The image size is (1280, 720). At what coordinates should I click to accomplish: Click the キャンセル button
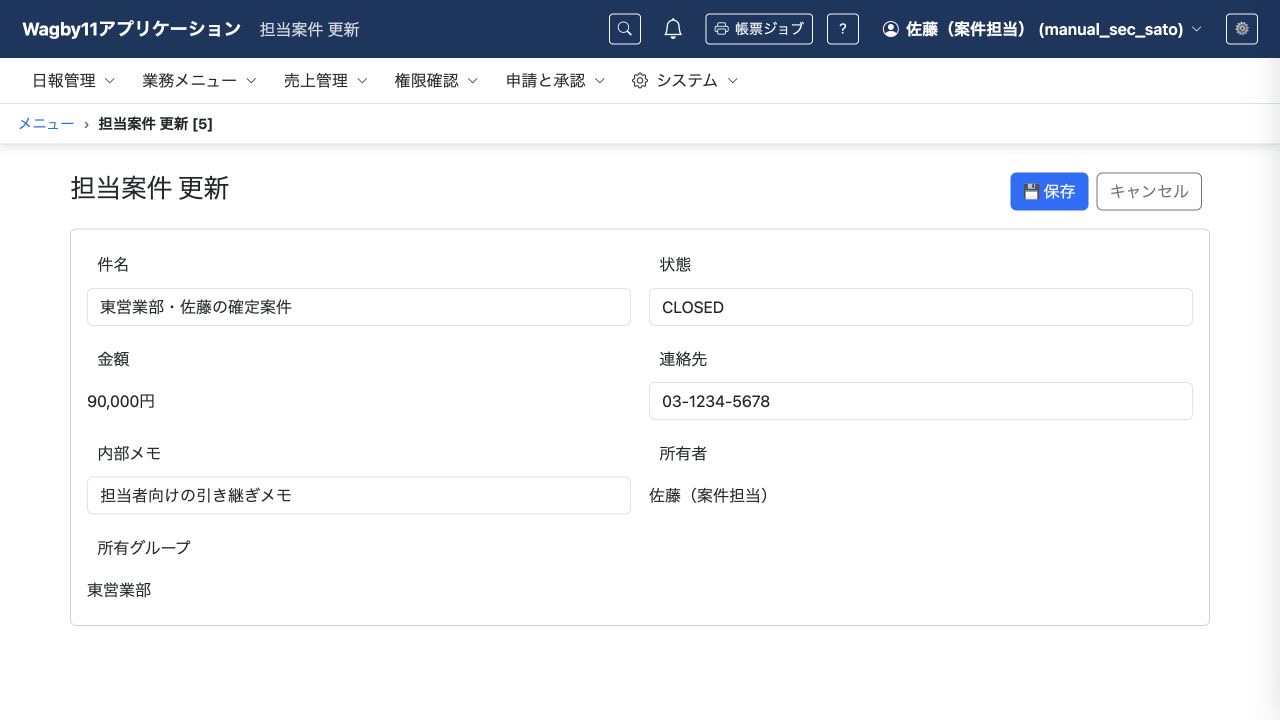point(1149,192)
